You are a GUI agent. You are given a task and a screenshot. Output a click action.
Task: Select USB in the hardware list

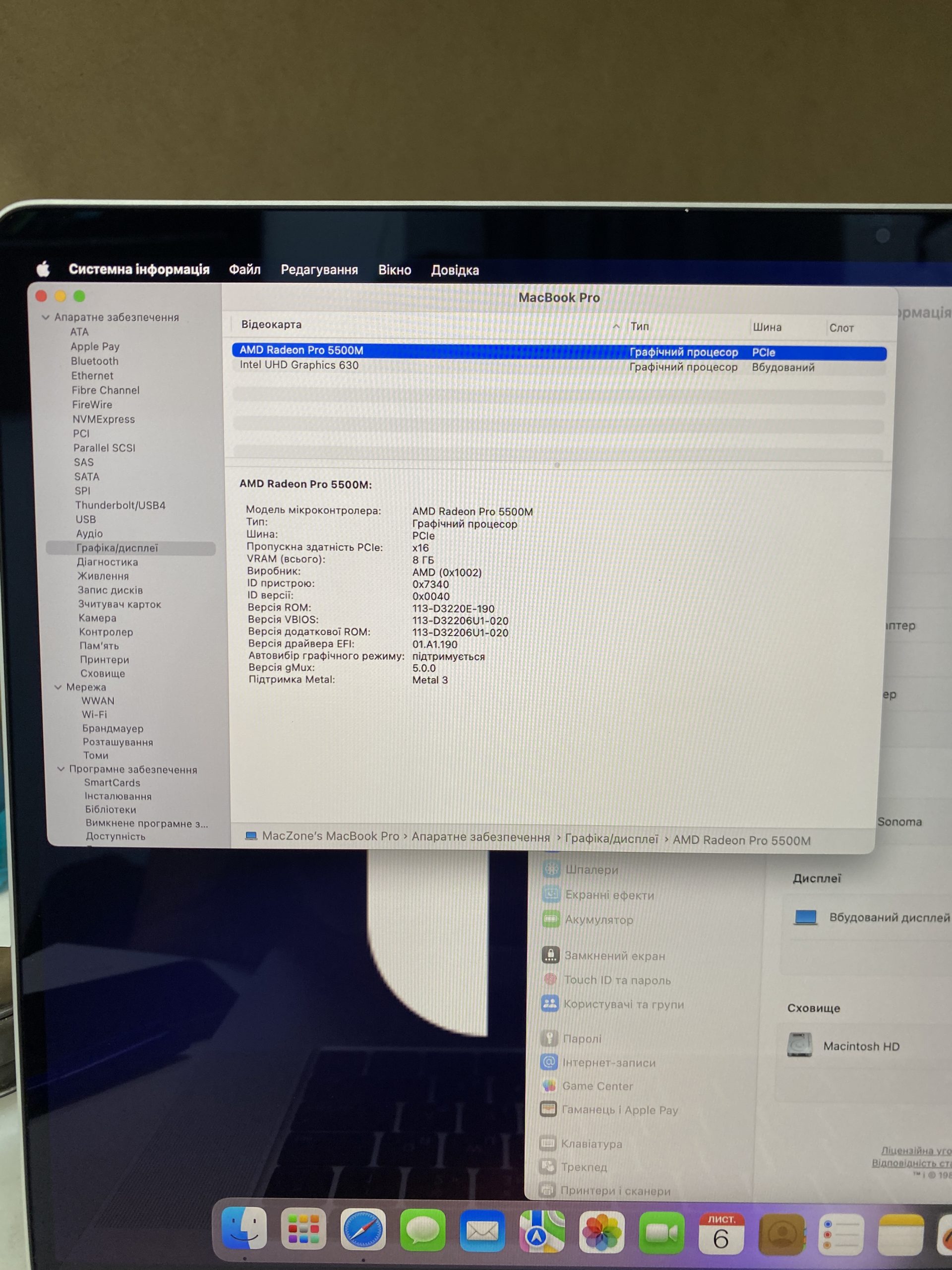[85, 519]
